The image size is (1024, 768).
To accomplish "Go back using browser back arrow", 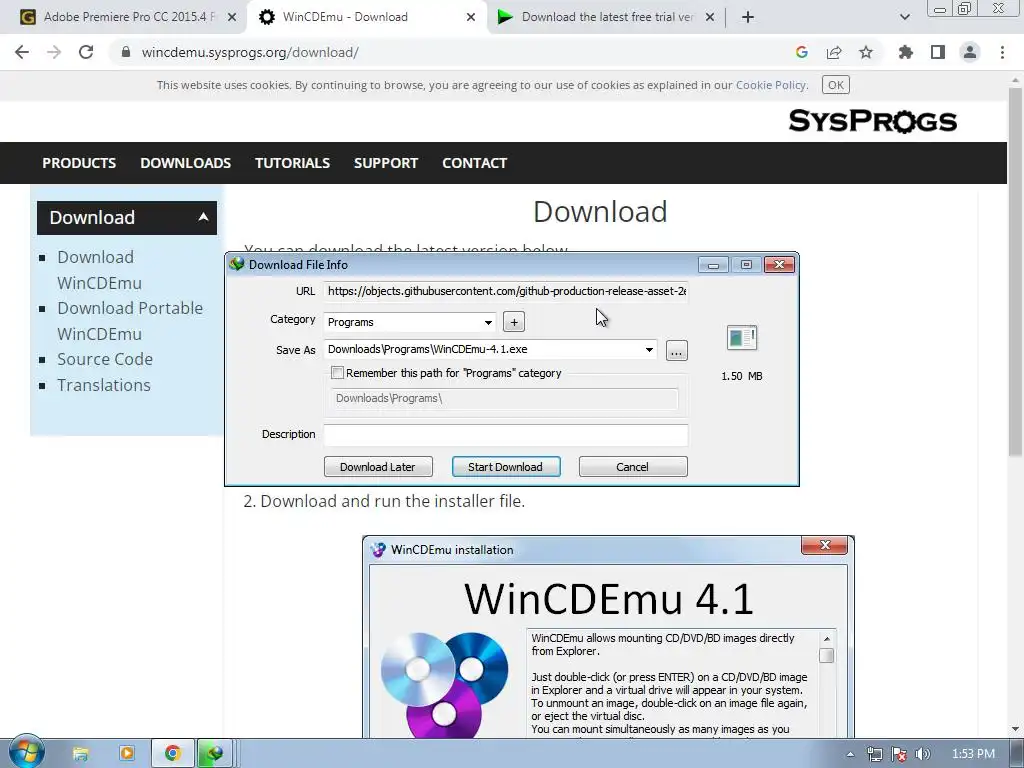I will pos(22,52).
